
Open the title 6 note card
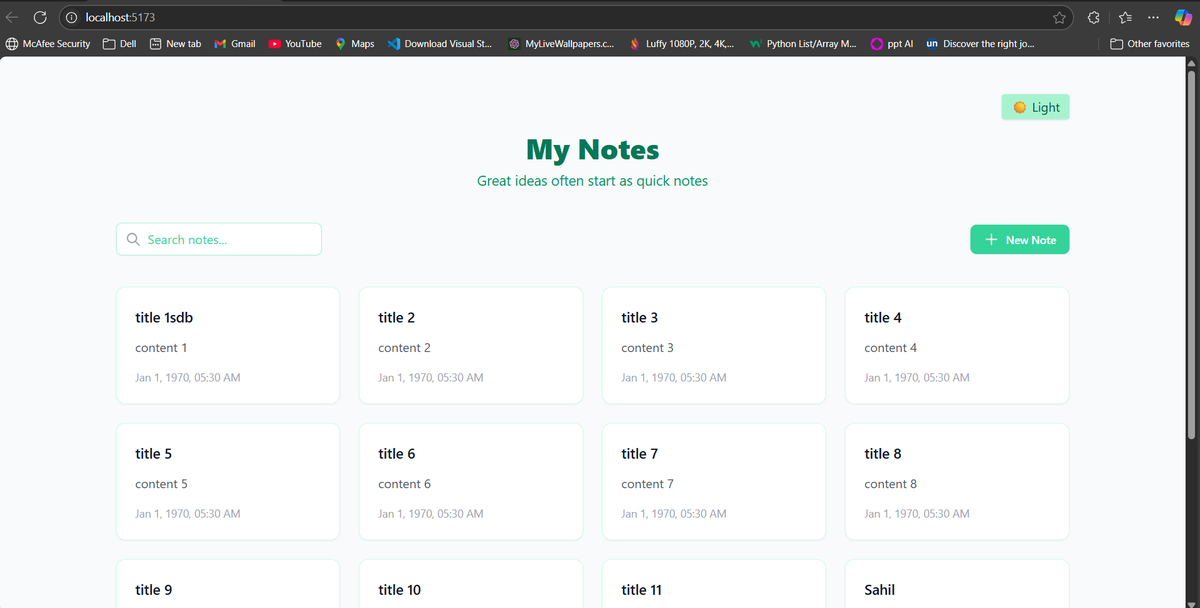click(471, 482)
